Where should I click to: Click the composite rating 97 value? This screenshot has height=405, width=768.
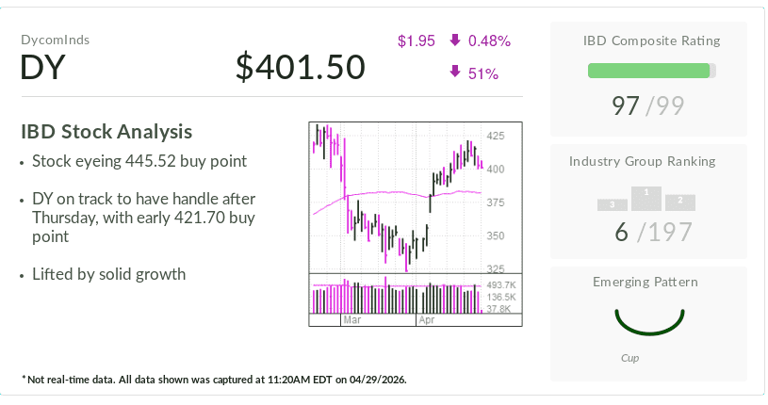626,105
